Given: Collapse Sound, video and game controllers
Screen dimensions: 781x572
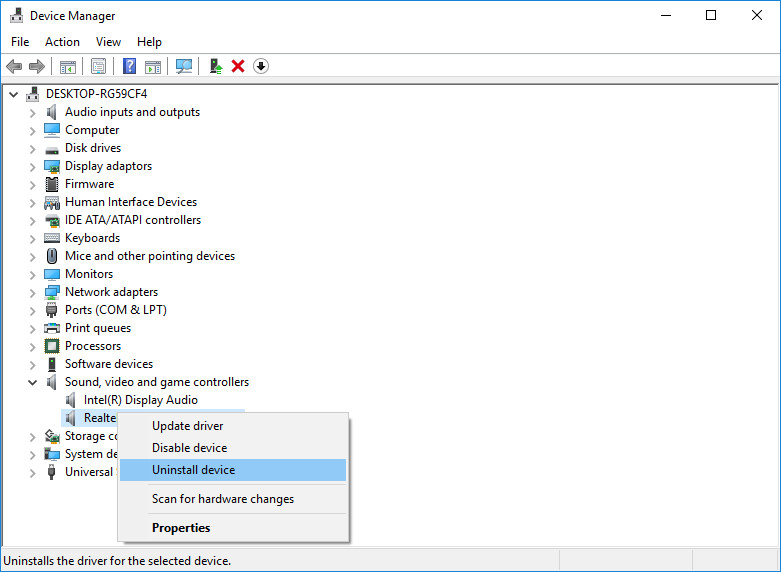Looking at the screenshot, I should pyautogui.click(x=32, y=383).
